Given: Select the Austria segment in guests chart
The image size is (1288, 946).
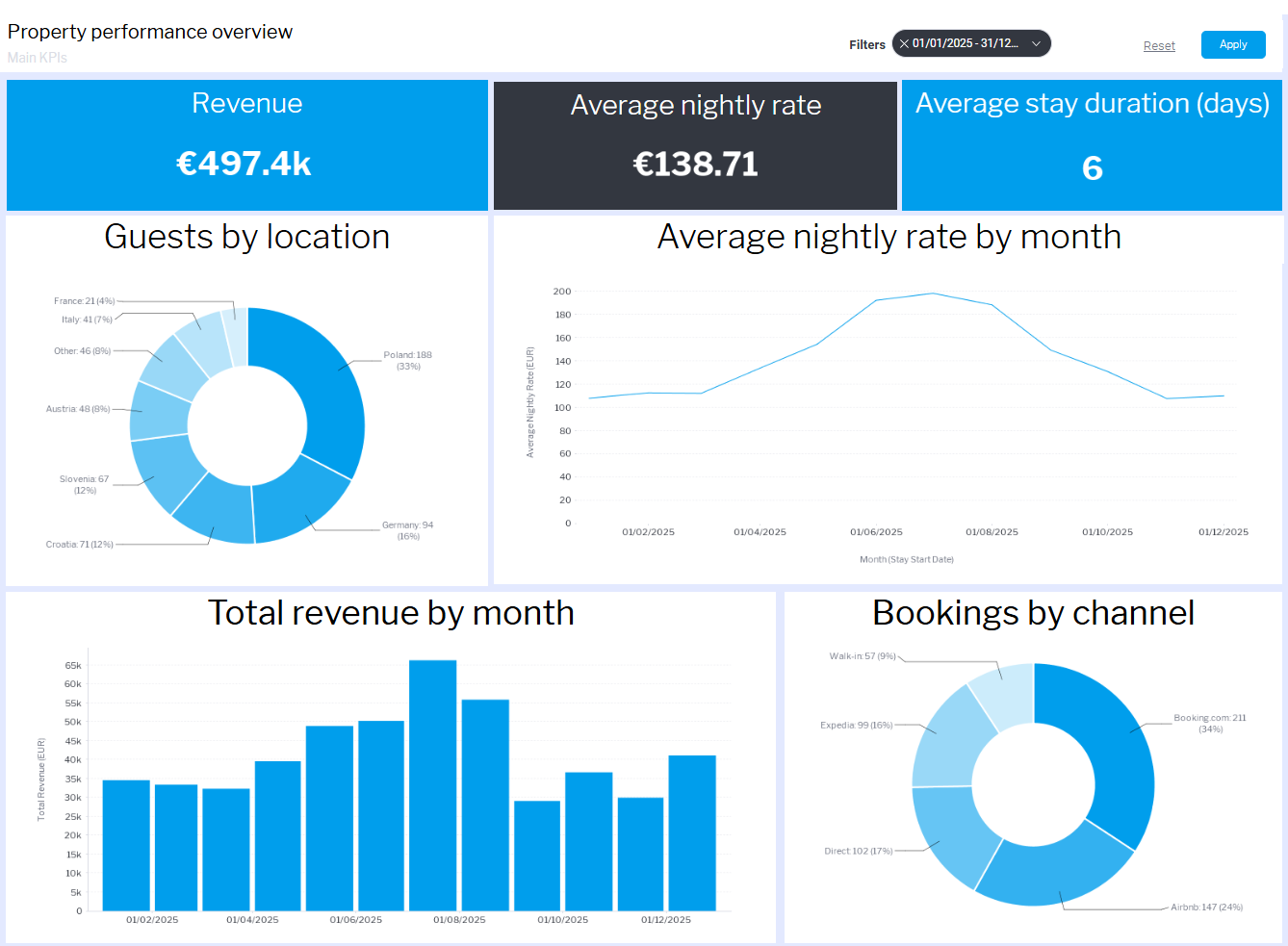Looking at the screenshot, I should pyautogui.click(x=159, y=411).
